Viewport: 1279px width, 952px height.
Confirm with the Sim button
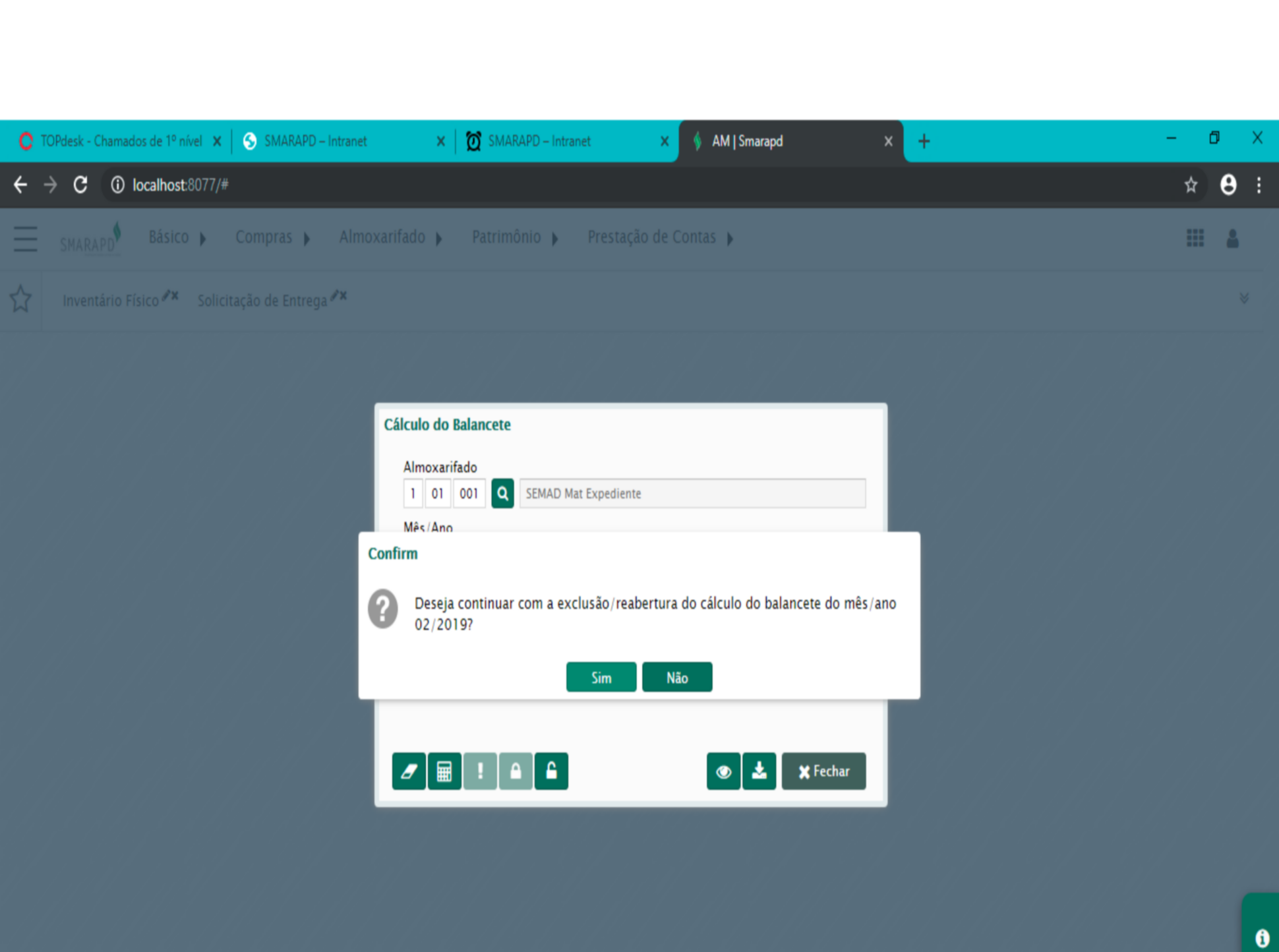(x=601, y=677)
